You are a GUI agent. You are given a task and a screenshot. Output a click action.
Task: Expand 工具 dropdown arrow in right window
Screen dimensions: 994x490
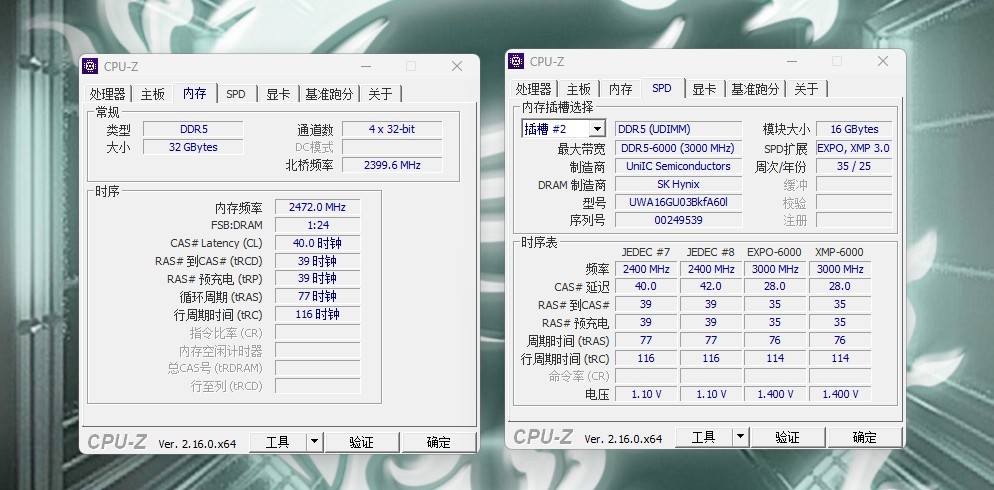tap(740, 437)
